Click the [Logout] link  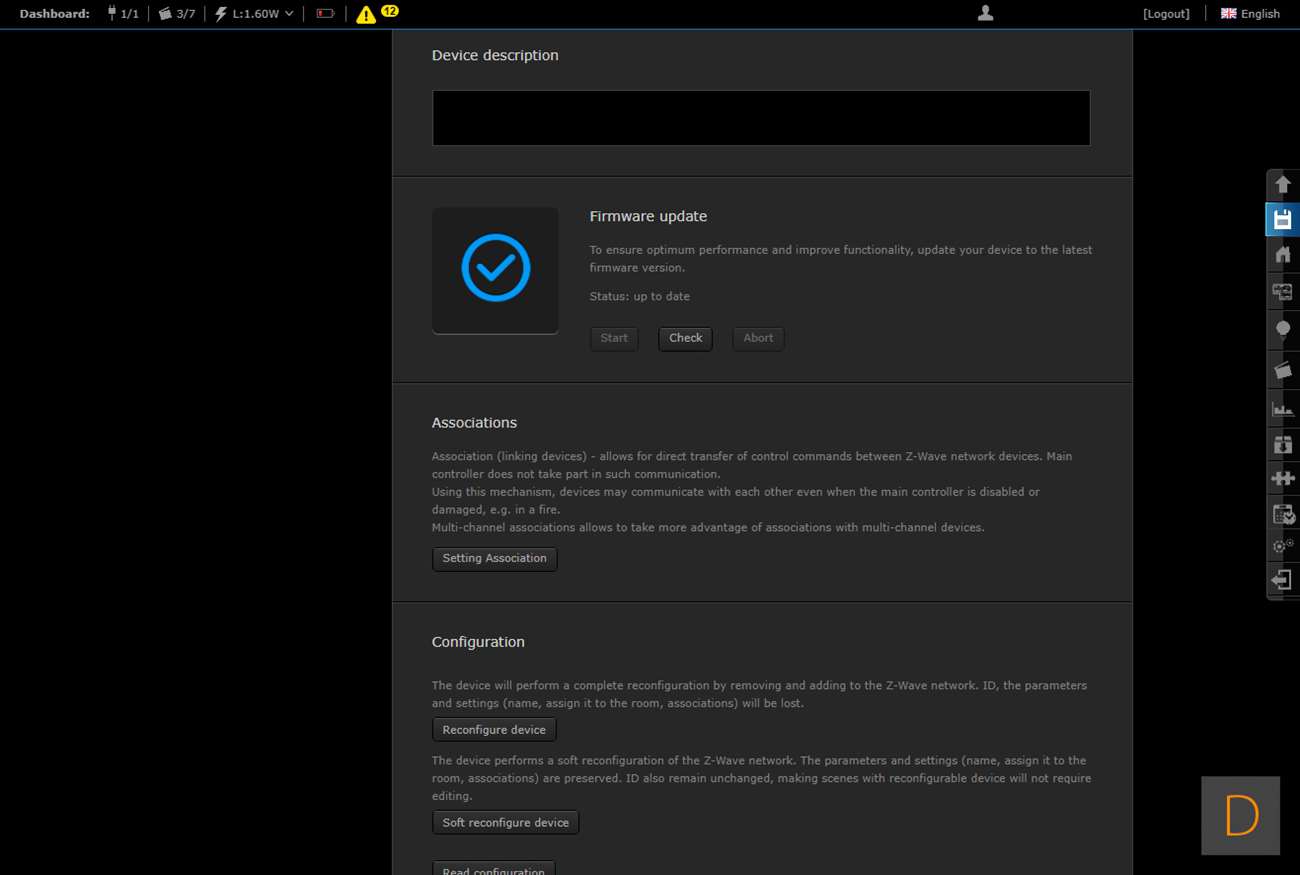[1166, 14]
